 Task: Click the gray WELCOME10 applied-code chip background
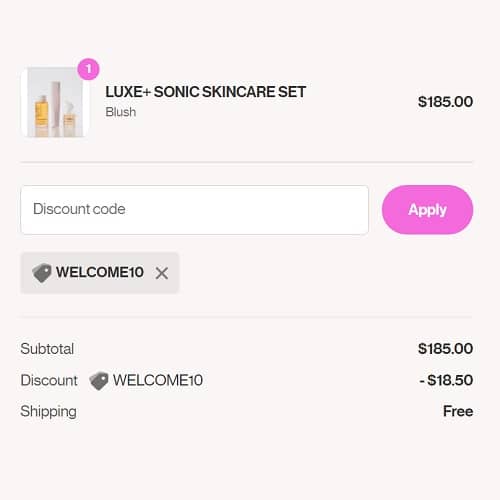[100, 273]
